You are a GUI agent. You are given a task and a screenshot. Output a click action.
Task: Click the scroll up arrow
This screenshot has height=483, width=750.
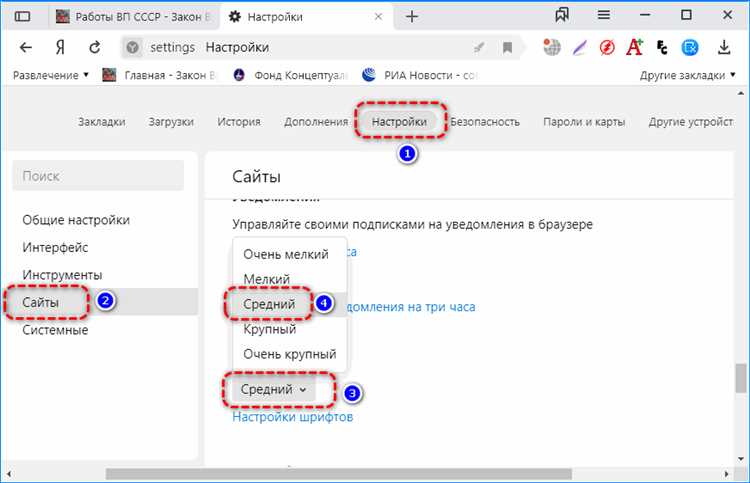(x=741, y=94)
